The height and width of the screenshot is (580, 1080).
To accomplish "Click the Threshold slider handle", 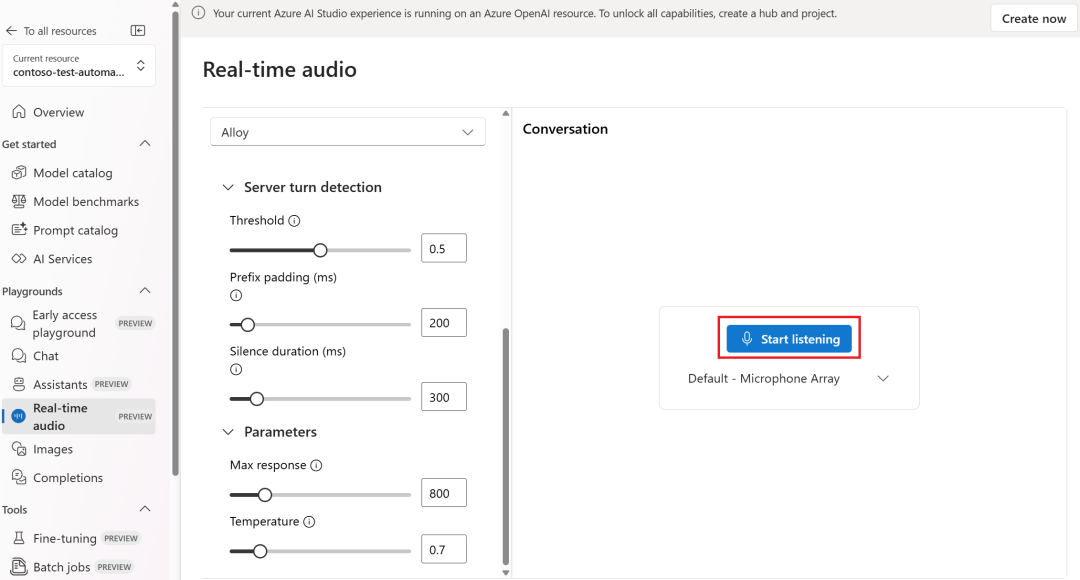I will click(320, 250).
